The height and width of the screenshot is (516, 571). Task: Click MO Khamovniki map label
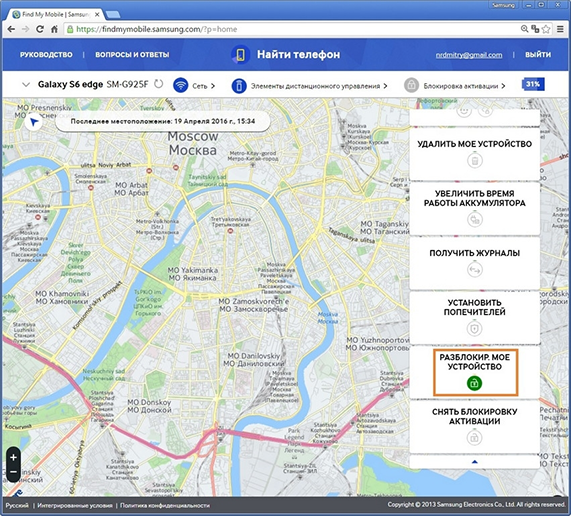(x=62, y=298)
